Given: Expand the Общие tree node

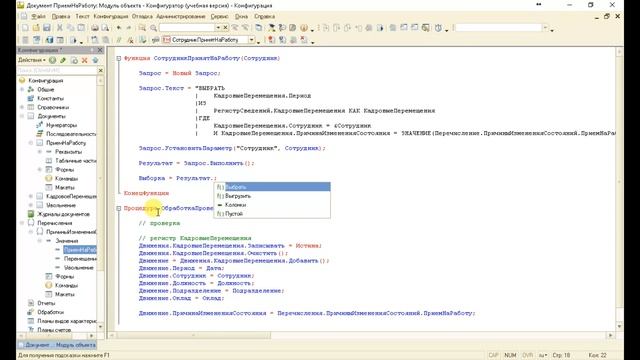Looking at the screenshot, I should [x=22, y=89].
